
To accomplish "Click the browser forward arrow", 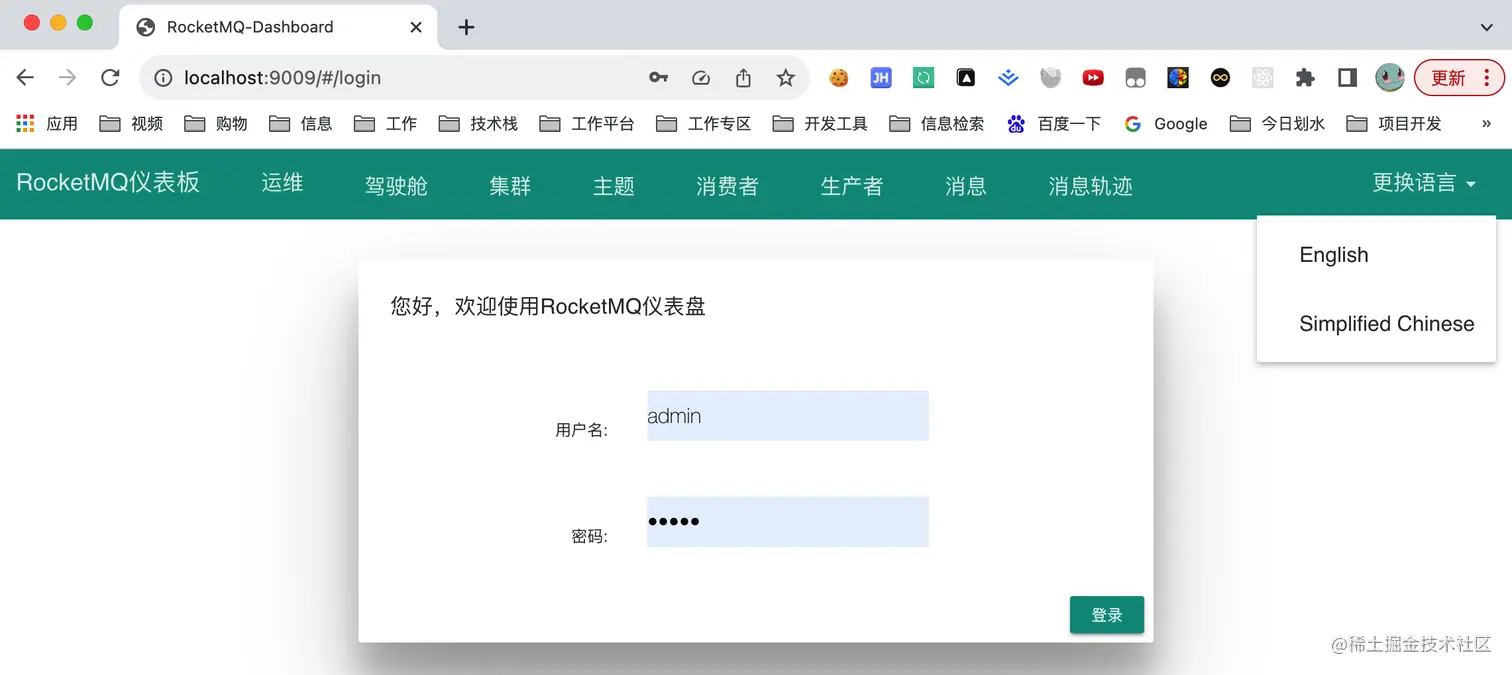I will (68, 78).
